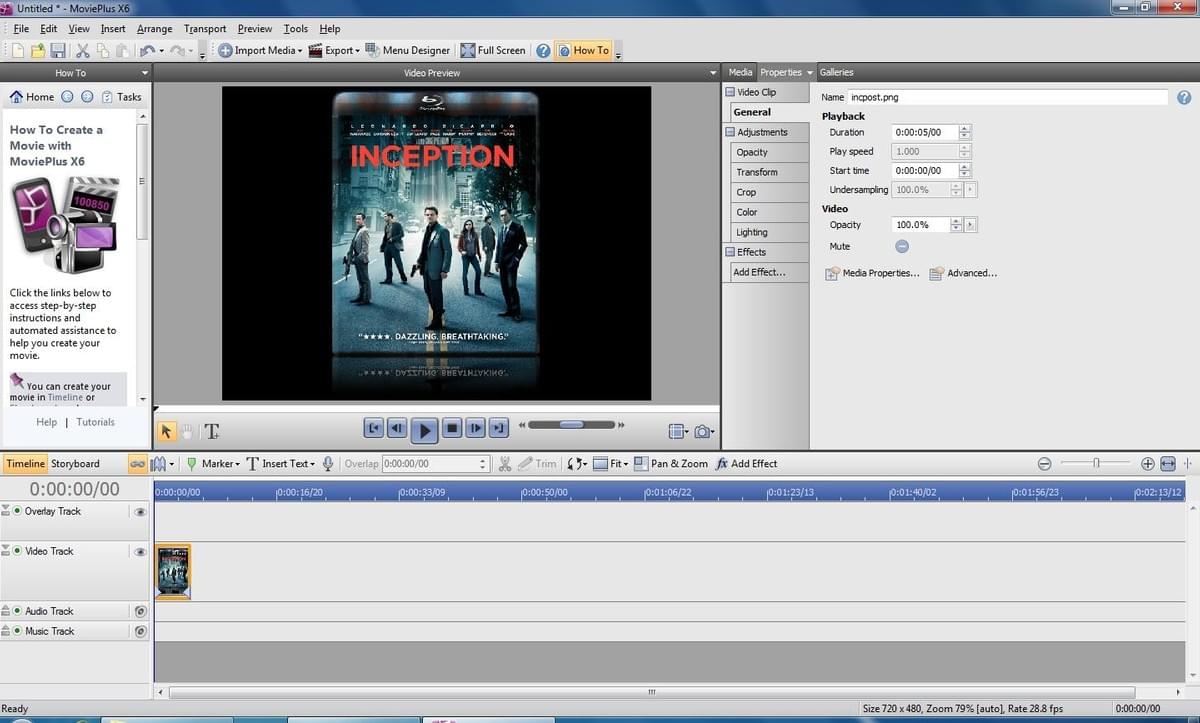The width and height of the screenshot is (1200, 723).
Task: Open properties help question mark icon
Action: click(1184, 98)
